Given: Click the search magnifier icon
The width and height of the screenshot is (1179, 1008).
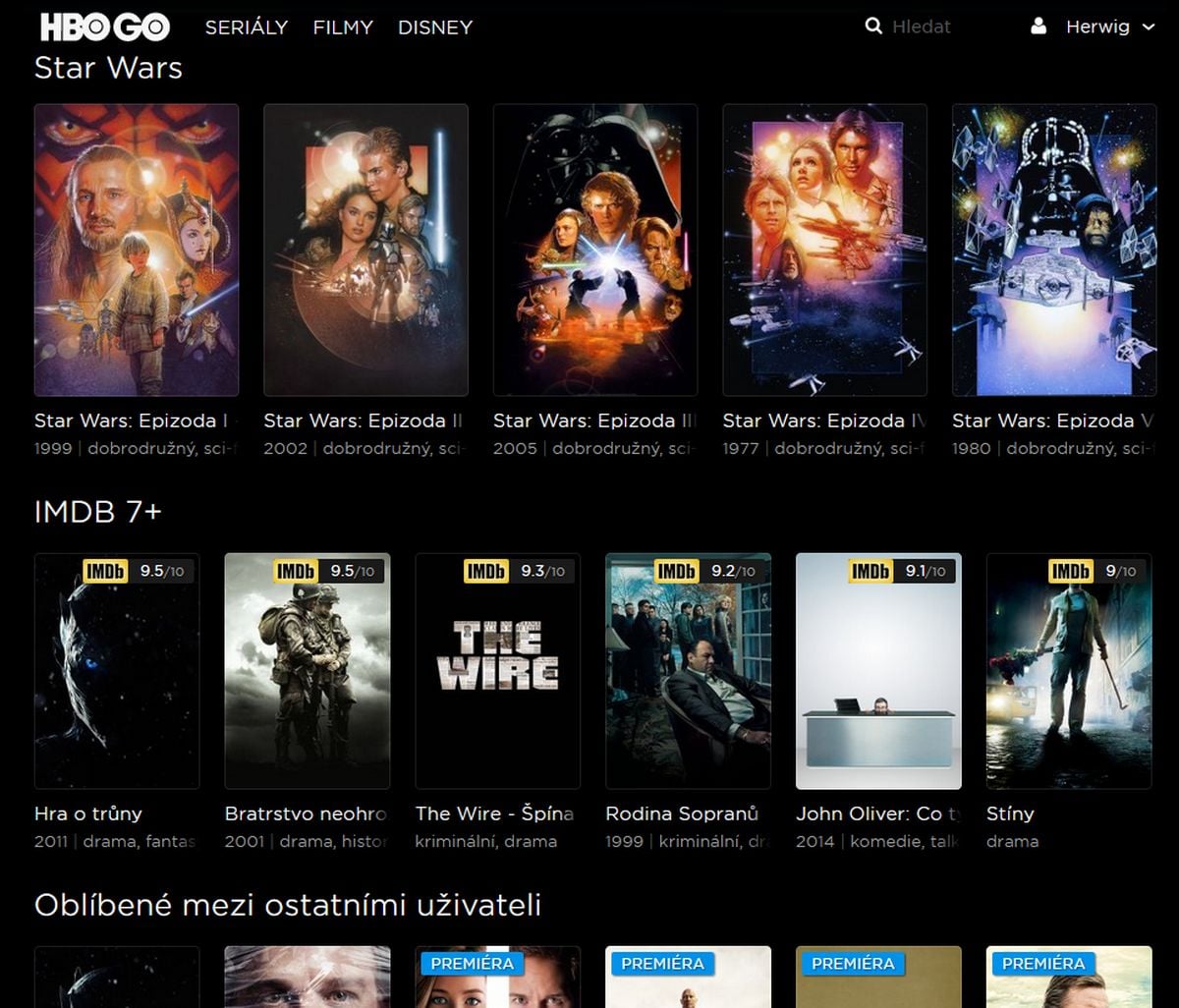Looking at the screenshot, I should coord(873,27).
